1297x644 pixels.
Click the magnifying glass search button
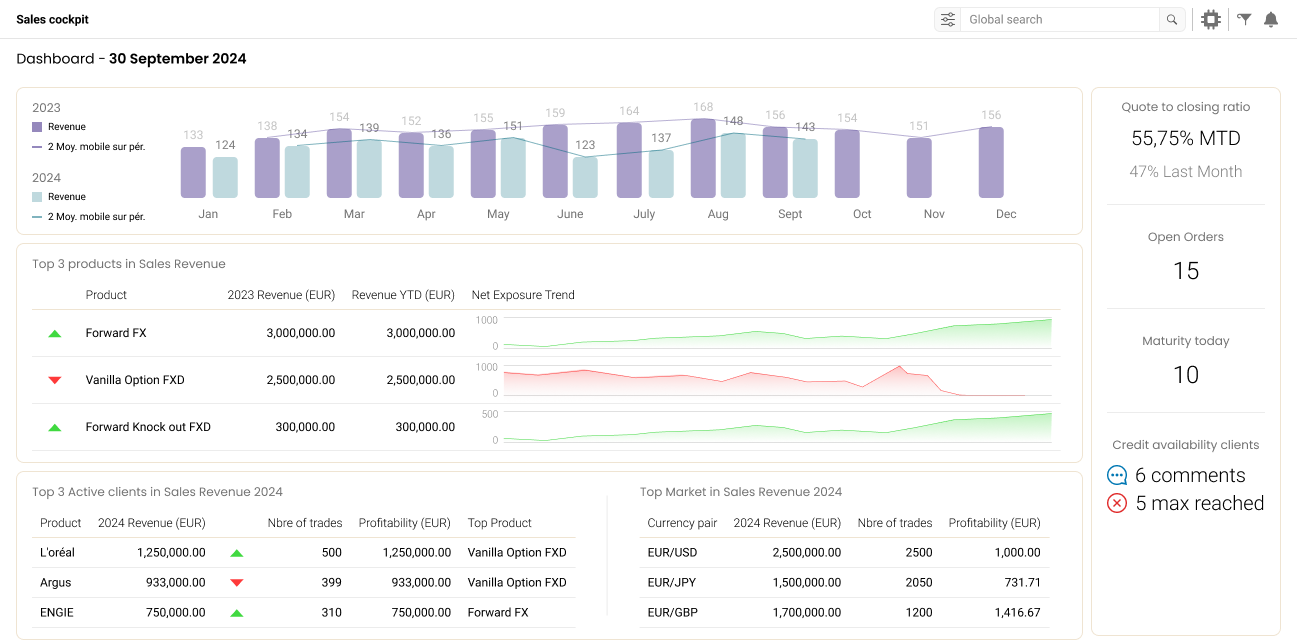pos(1172,19)
